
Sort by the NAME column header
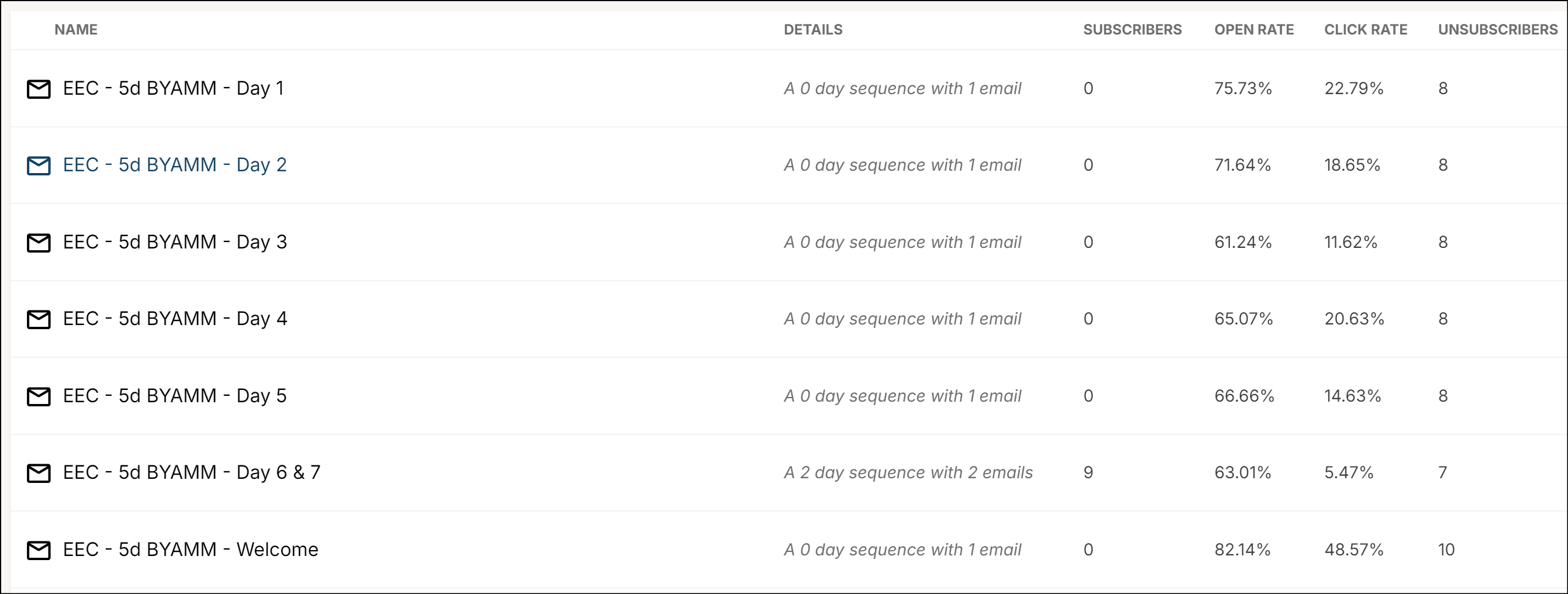[76, 29]
